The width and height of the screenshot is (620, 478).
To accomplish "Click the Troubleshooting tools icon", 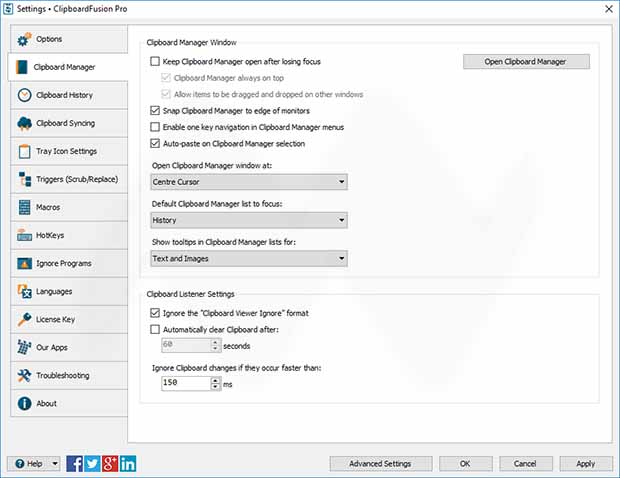I will [x=24, y=376].
